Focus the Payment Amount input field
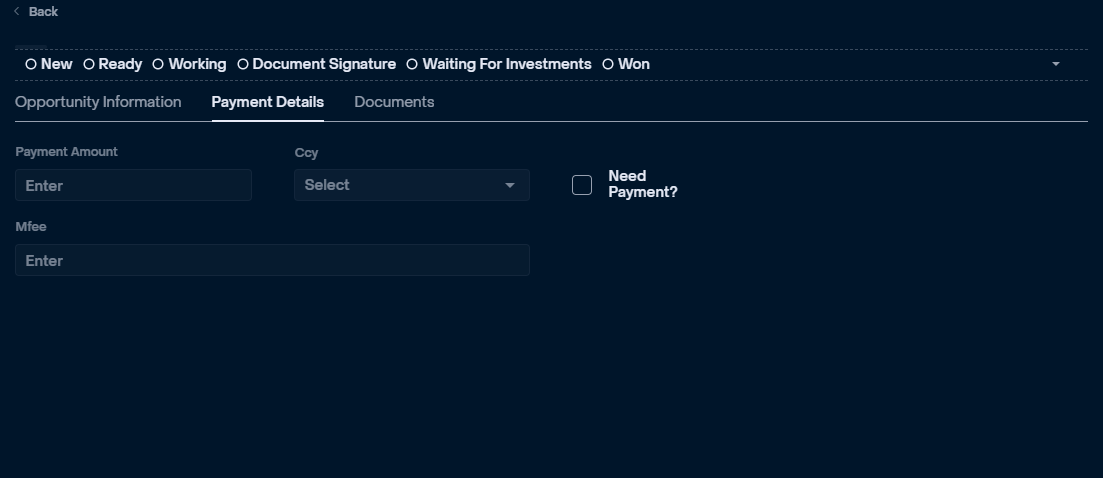 pyautogui.click(x=133, y=185)
